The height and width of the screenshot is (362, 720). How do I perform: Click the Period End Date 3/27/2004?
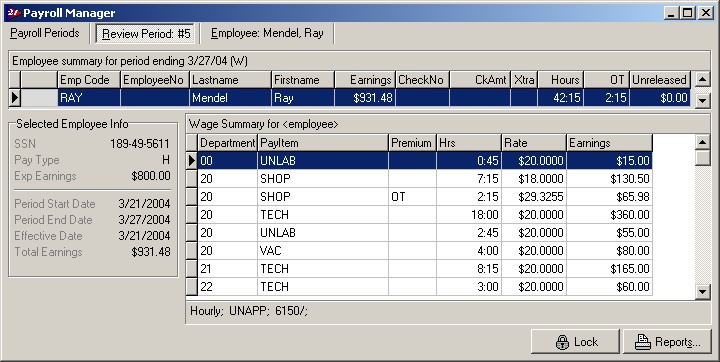[x=144, y=220]
